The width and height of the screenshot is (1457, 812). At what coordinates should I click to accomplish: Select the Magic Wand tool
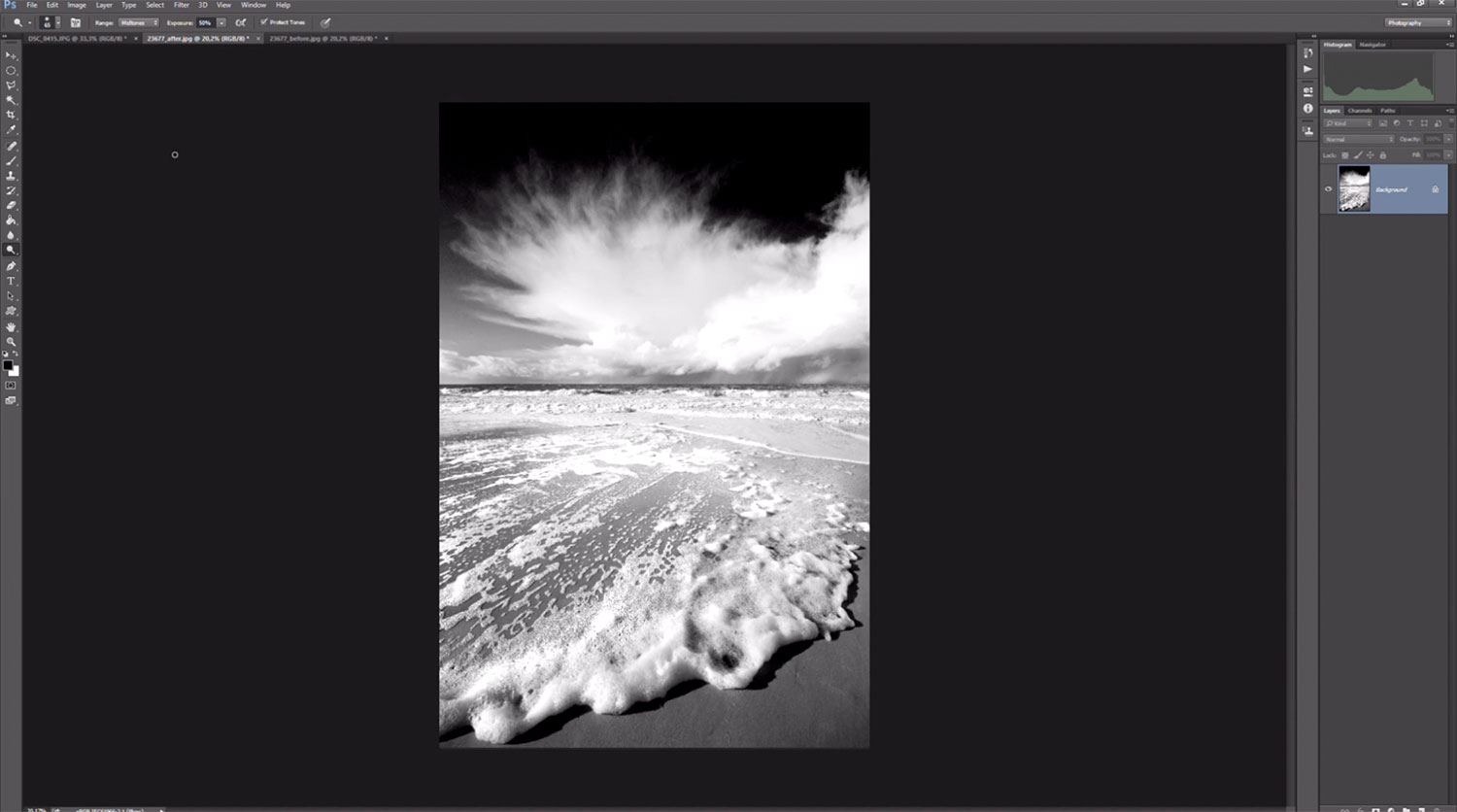click(x=11, y=100)
